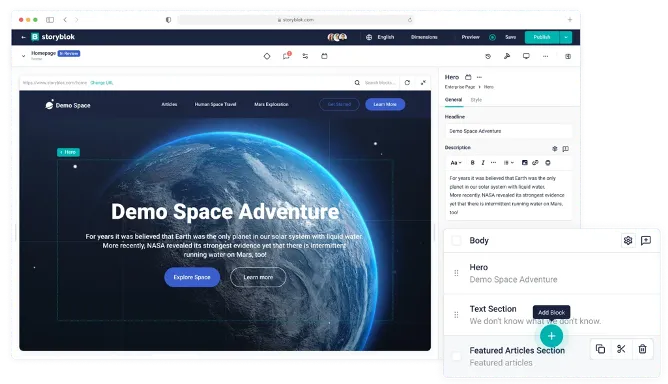Image resolution: width=668 pixels, height=384 pixels.
Task: Click the globe language icon
Action: 369,37
